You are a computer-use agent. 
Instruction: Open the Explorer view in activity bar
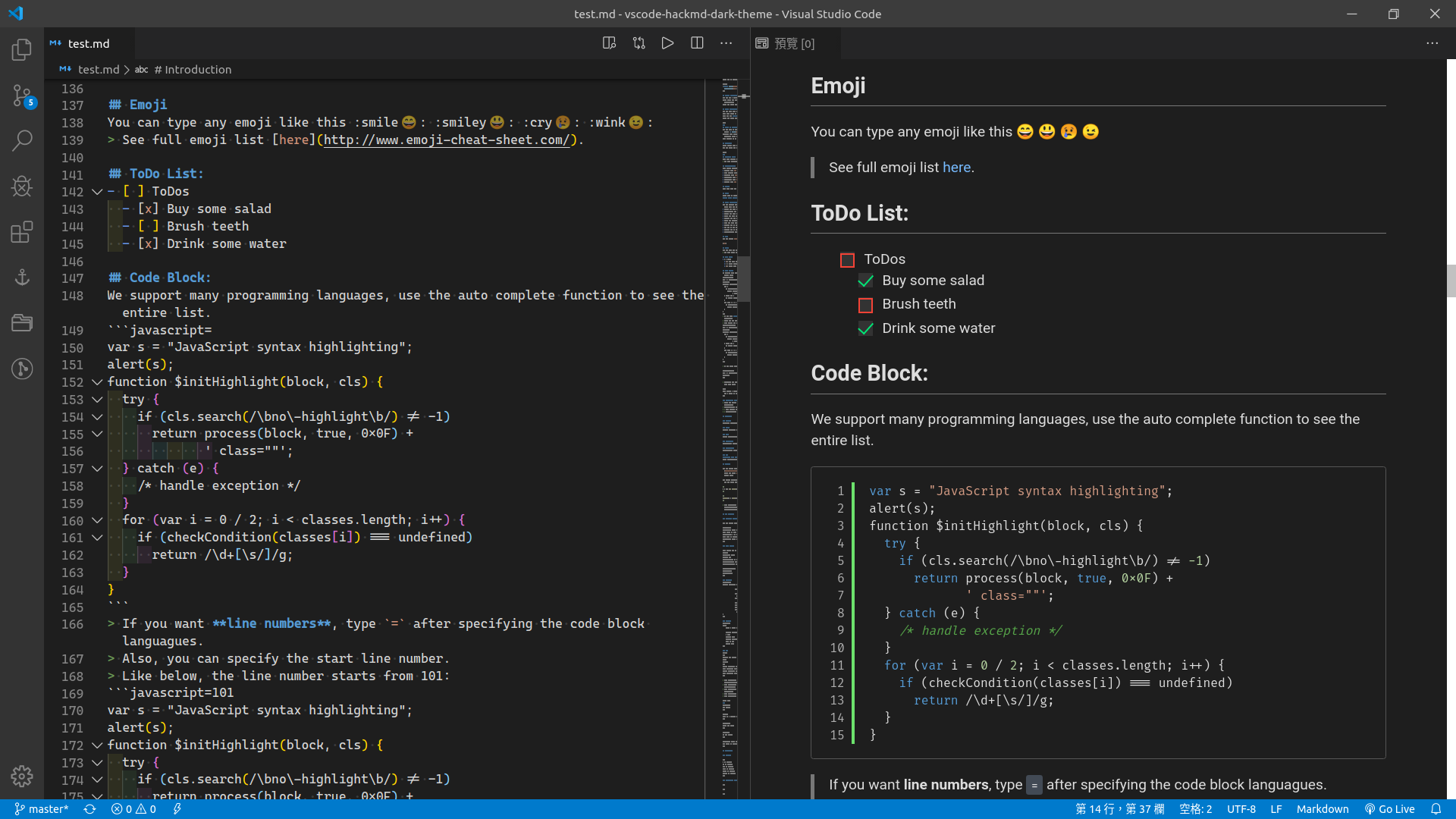tap(22, 50)
